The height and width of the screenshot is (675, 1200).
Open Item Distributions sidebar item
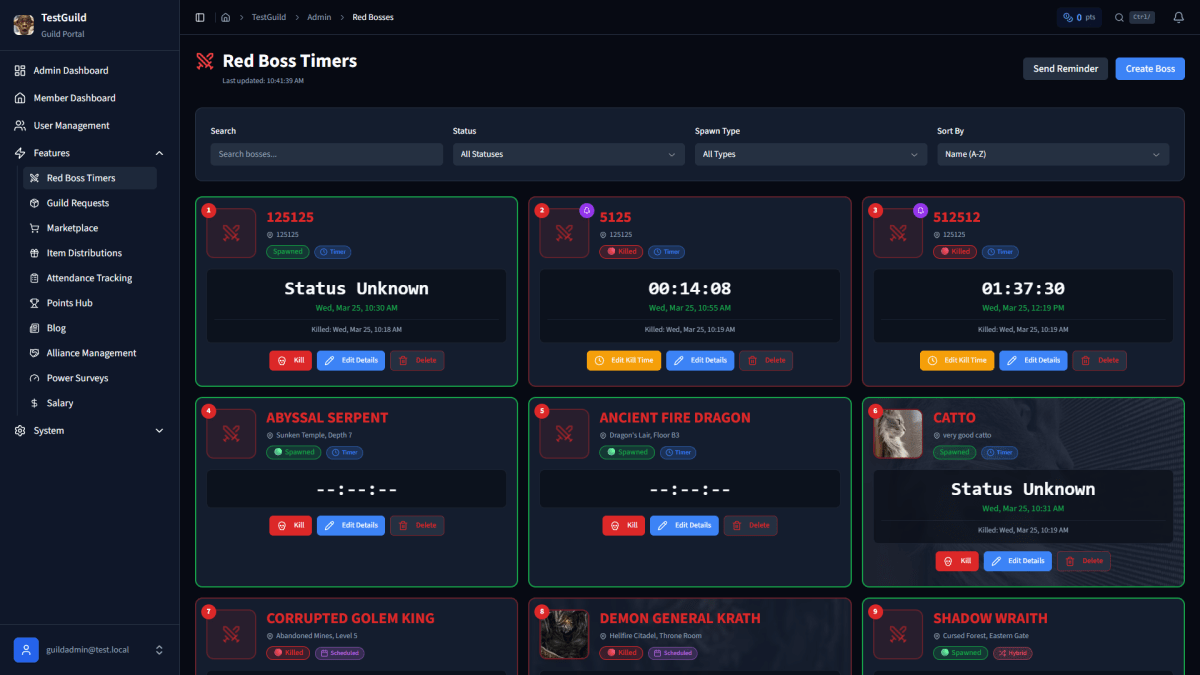coord(90,253)
